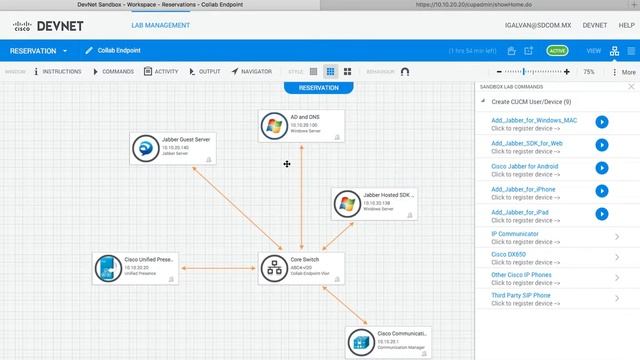Expand the Third Party SIP Phone chevron

[x=617, y=298]
